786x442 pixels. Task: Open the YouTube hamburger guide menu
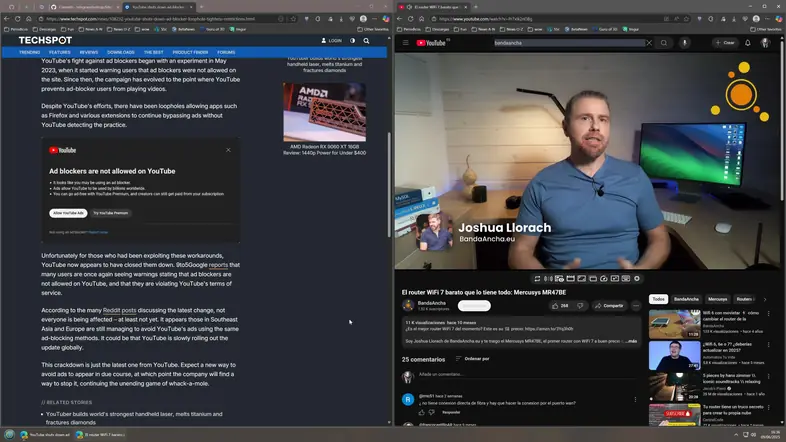pyautogui.click(x=406, y=43)
